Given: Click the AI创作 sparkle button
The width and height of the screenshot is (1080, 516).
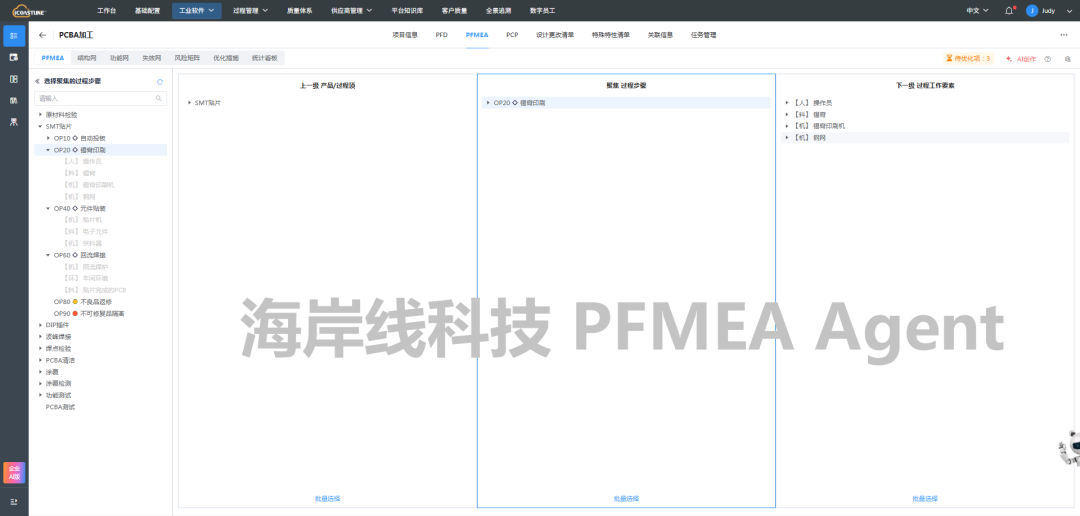Looking at the screenshot, I should point(1021,59).
